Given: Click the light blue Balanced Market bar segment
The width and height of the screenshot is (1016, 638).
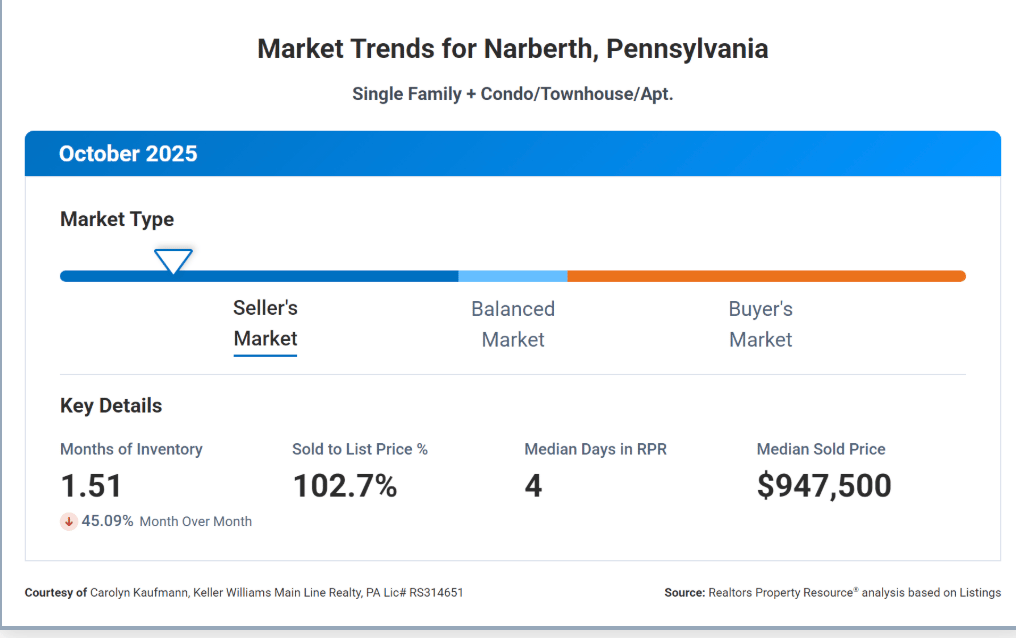Looking at the screenshot, I should tap(513, 276).
